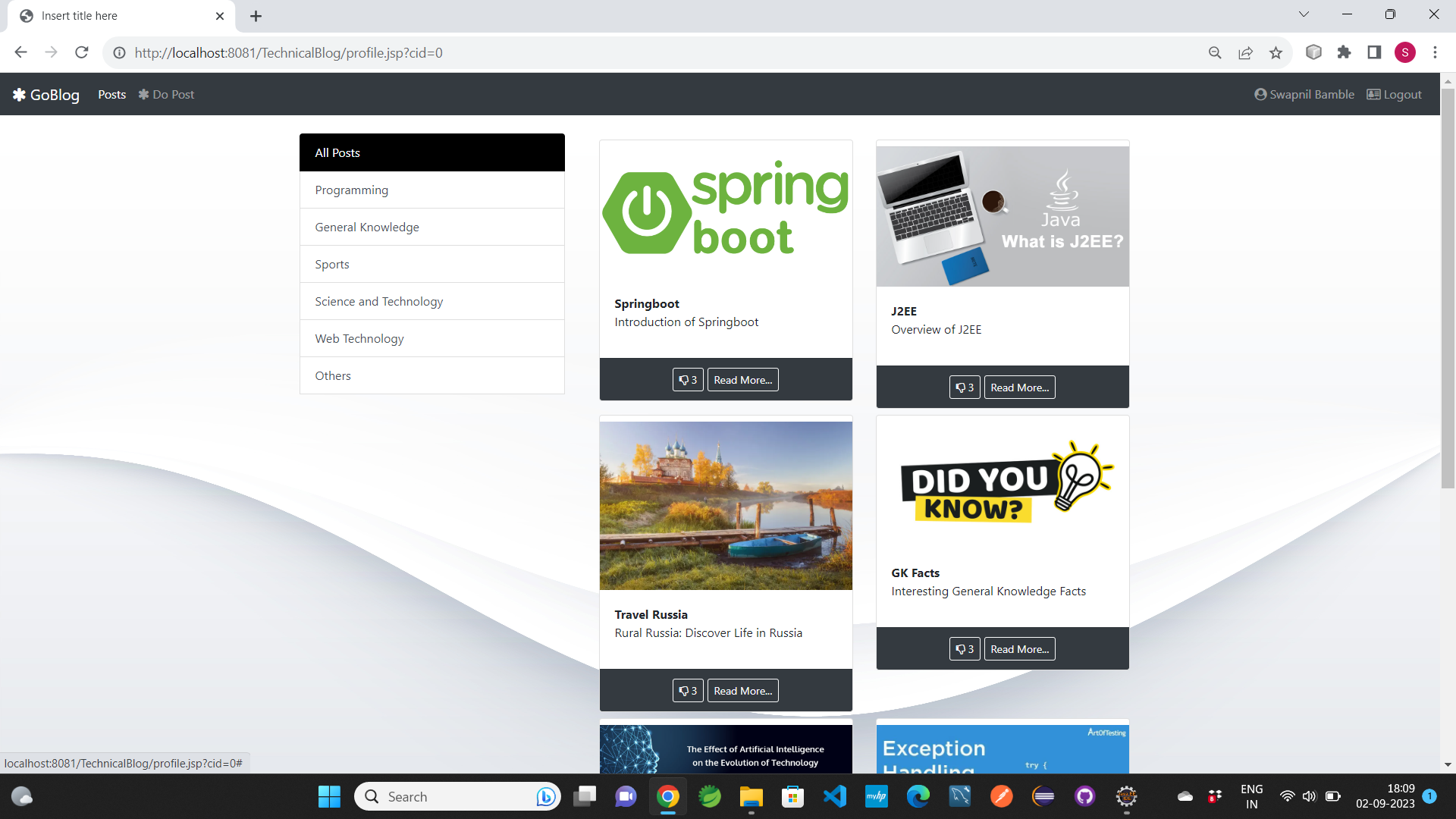Reload the page
The width and height of the screenshot is (1456, 819).
point(82,52)
